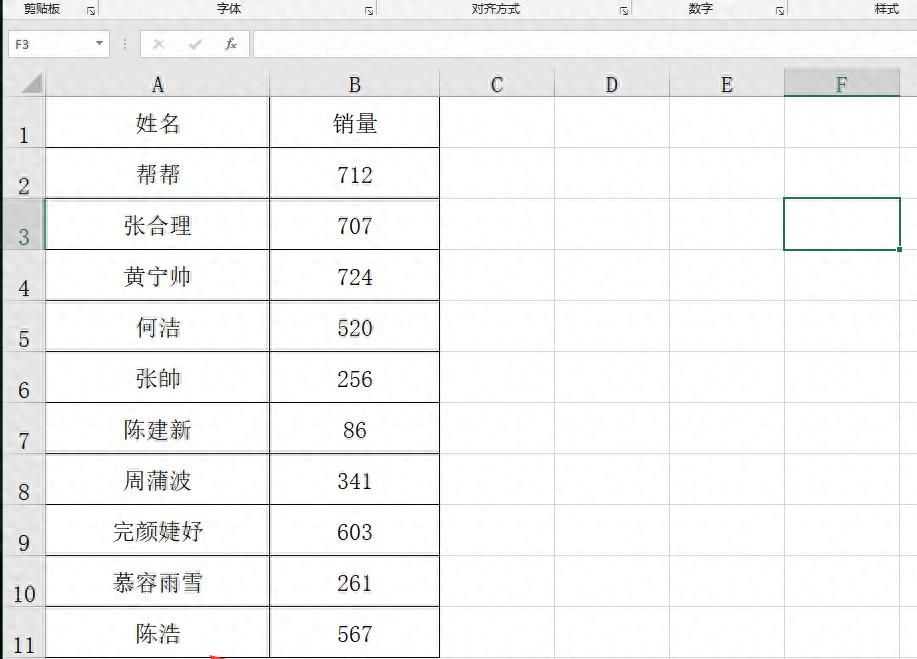Select the 销量 header cell B1
This screenshot has height=659, width=917.
click(x=354, y=121)
